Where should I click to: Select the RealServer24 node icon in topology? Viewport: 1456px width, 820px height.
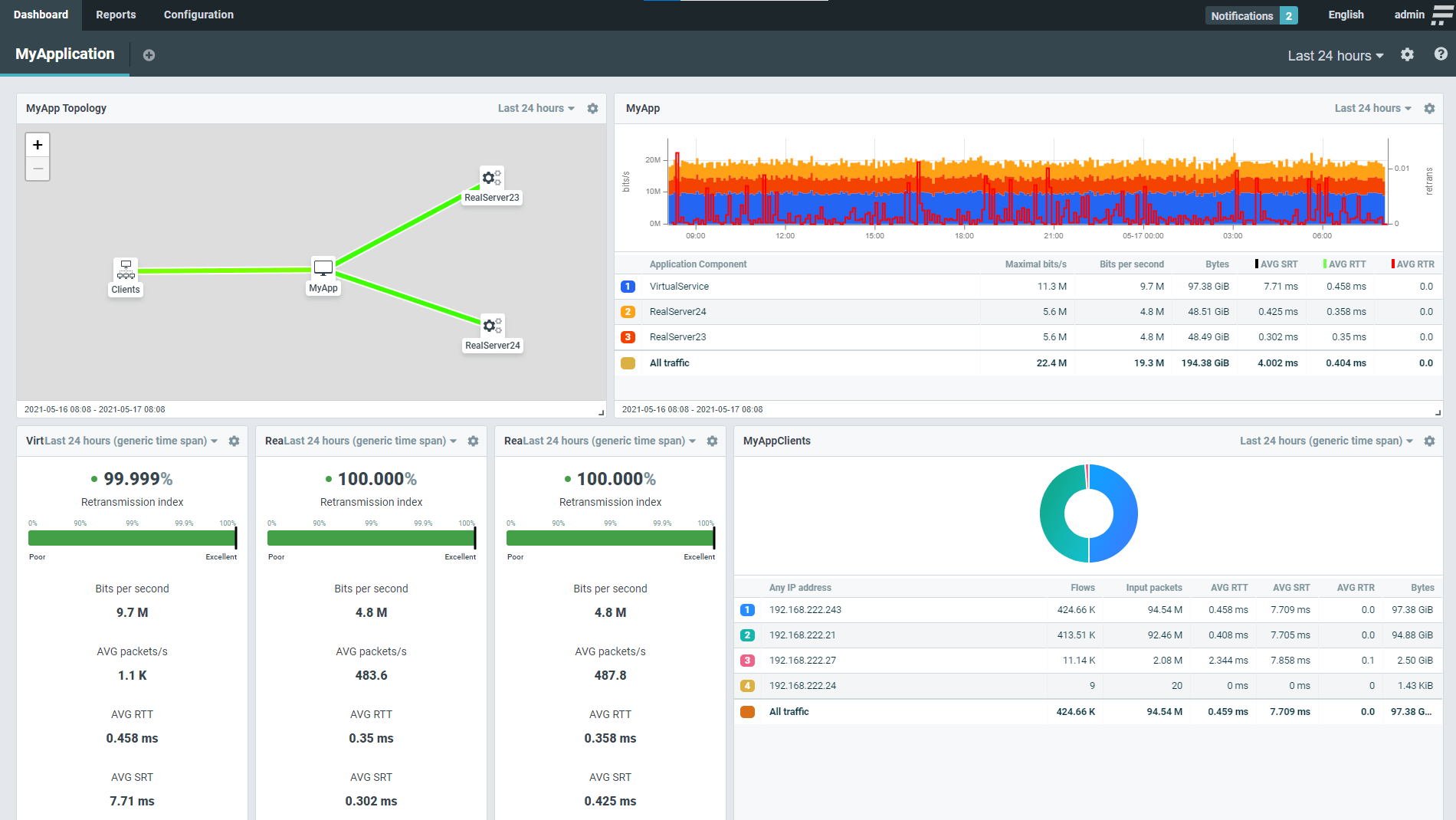[x=491, y=326]
